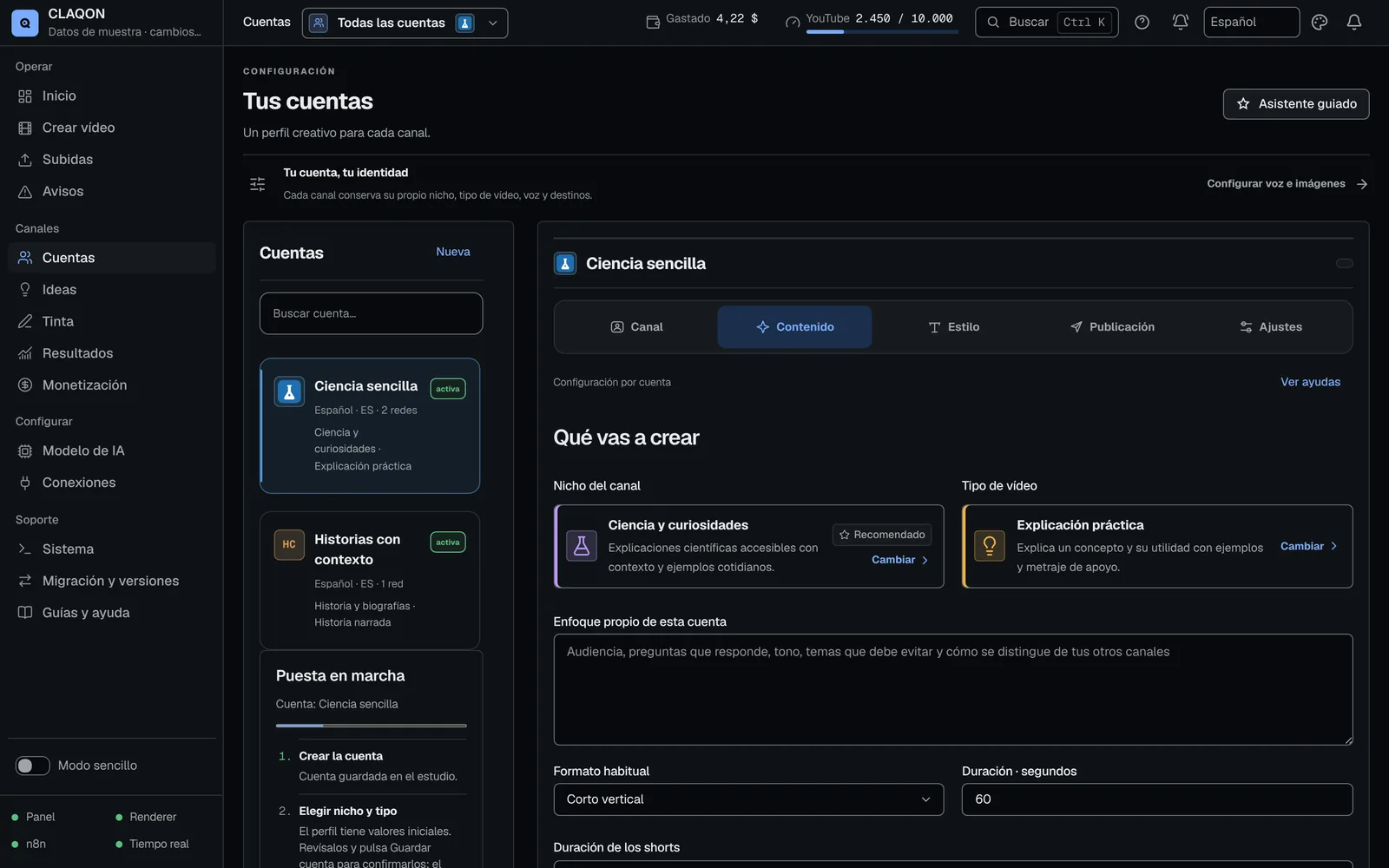Image resolution: width=1389 pixels, height=868 pixels.
Task: Go to the Publicación tab
Action: coord(1112,327)
